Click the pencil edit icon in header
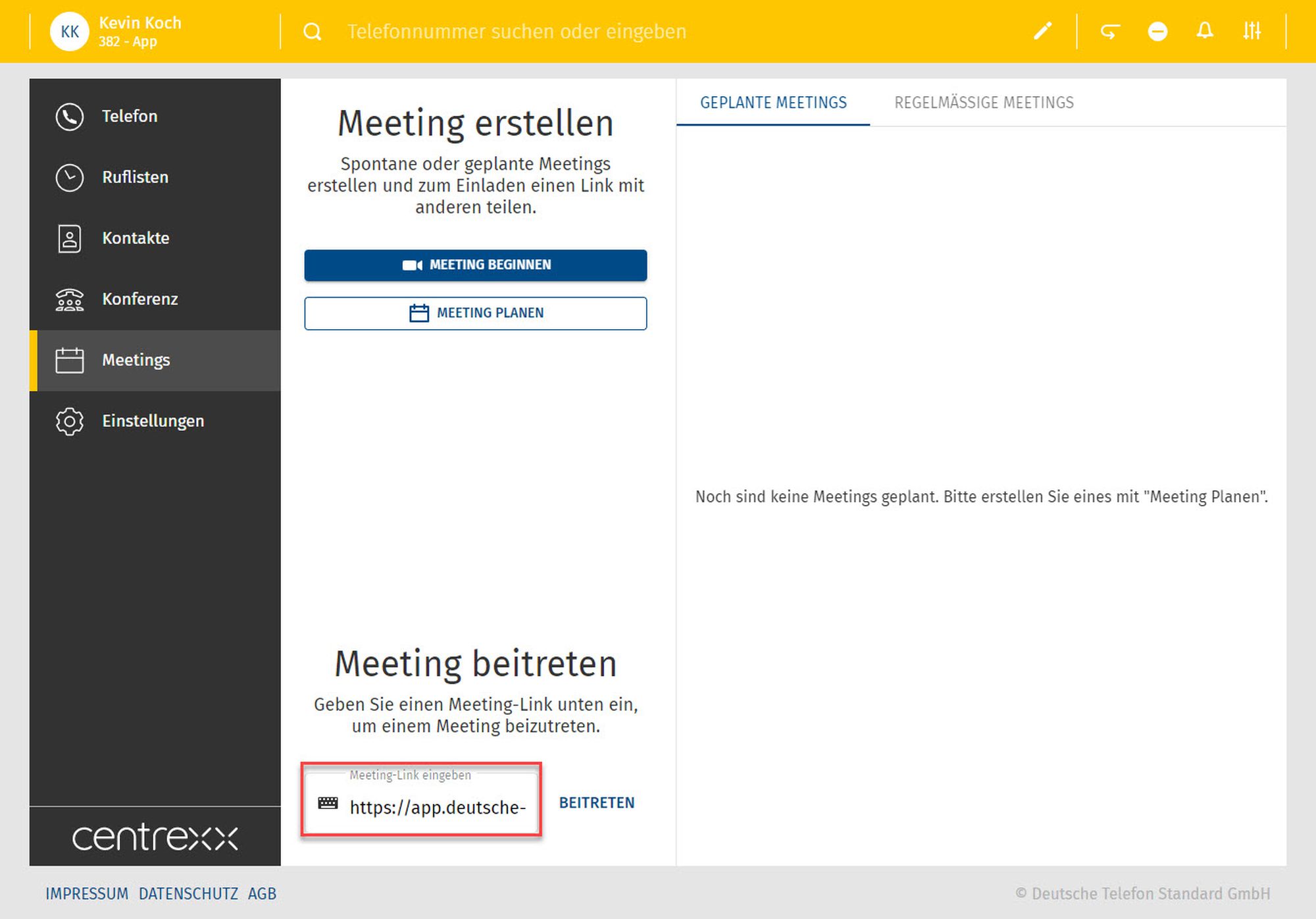 [1042, 31]
